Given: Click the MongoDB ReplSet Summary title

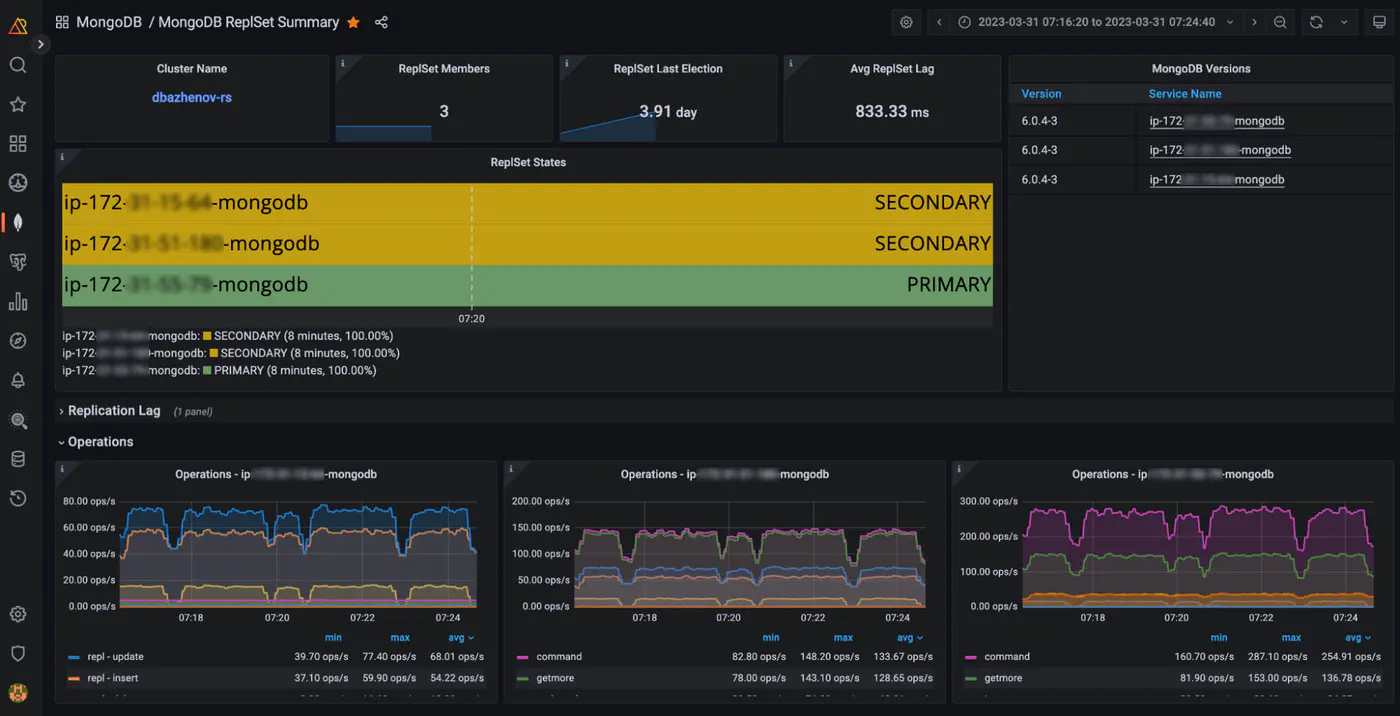Looking at the screenshot, I should pyautogui.click(x=248, y=22).
